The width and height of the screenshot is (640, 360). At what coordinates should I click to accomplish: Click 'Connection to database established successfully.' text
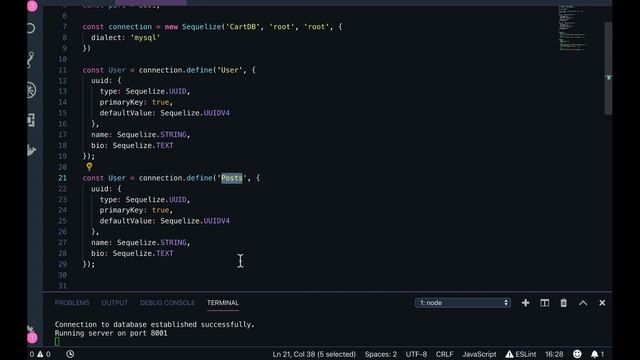pos(154,324)
